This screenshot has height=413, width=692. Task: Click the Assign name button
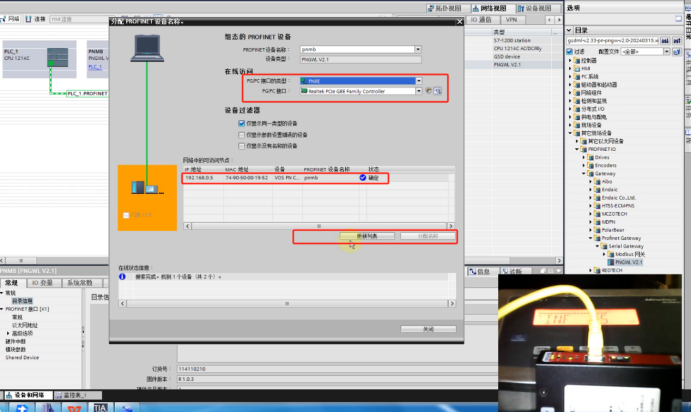coord(428,236)
